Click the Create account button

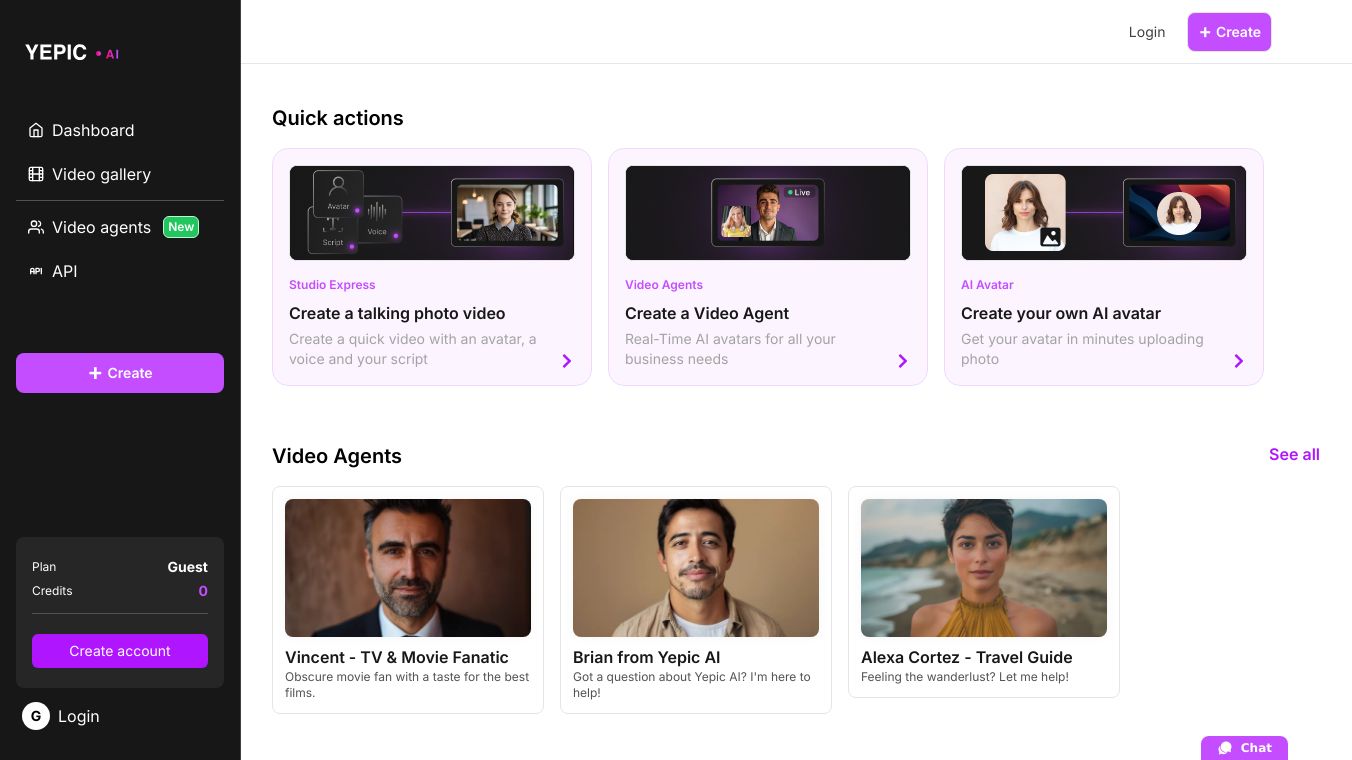point(120,651)
